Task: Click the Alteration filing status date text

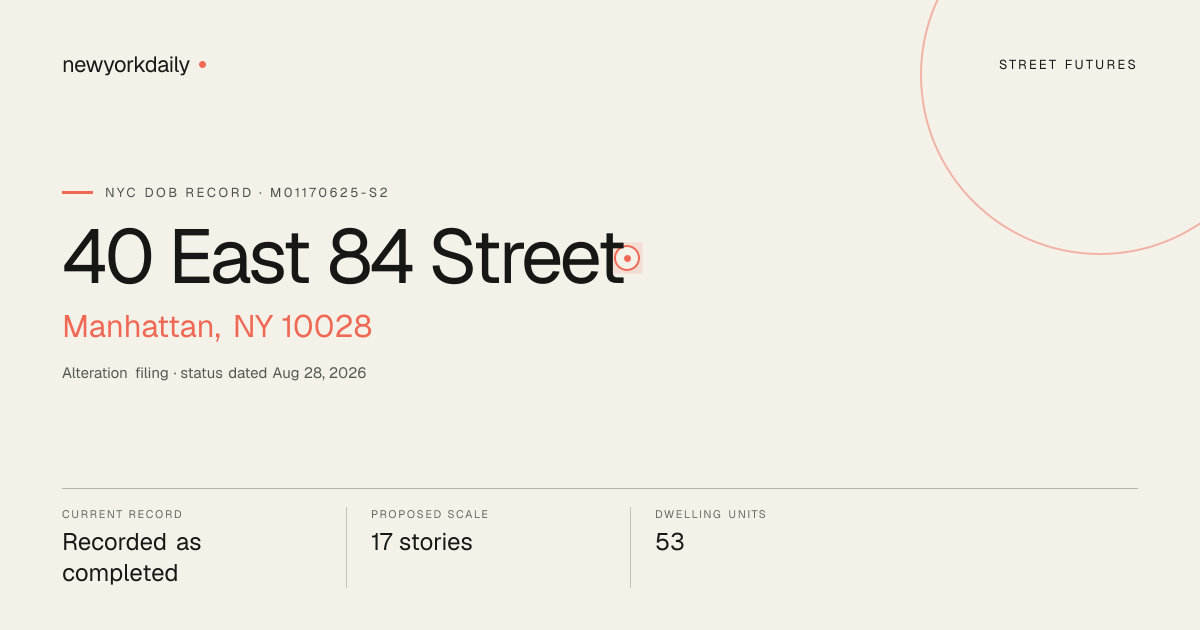Action: [214, 373]
